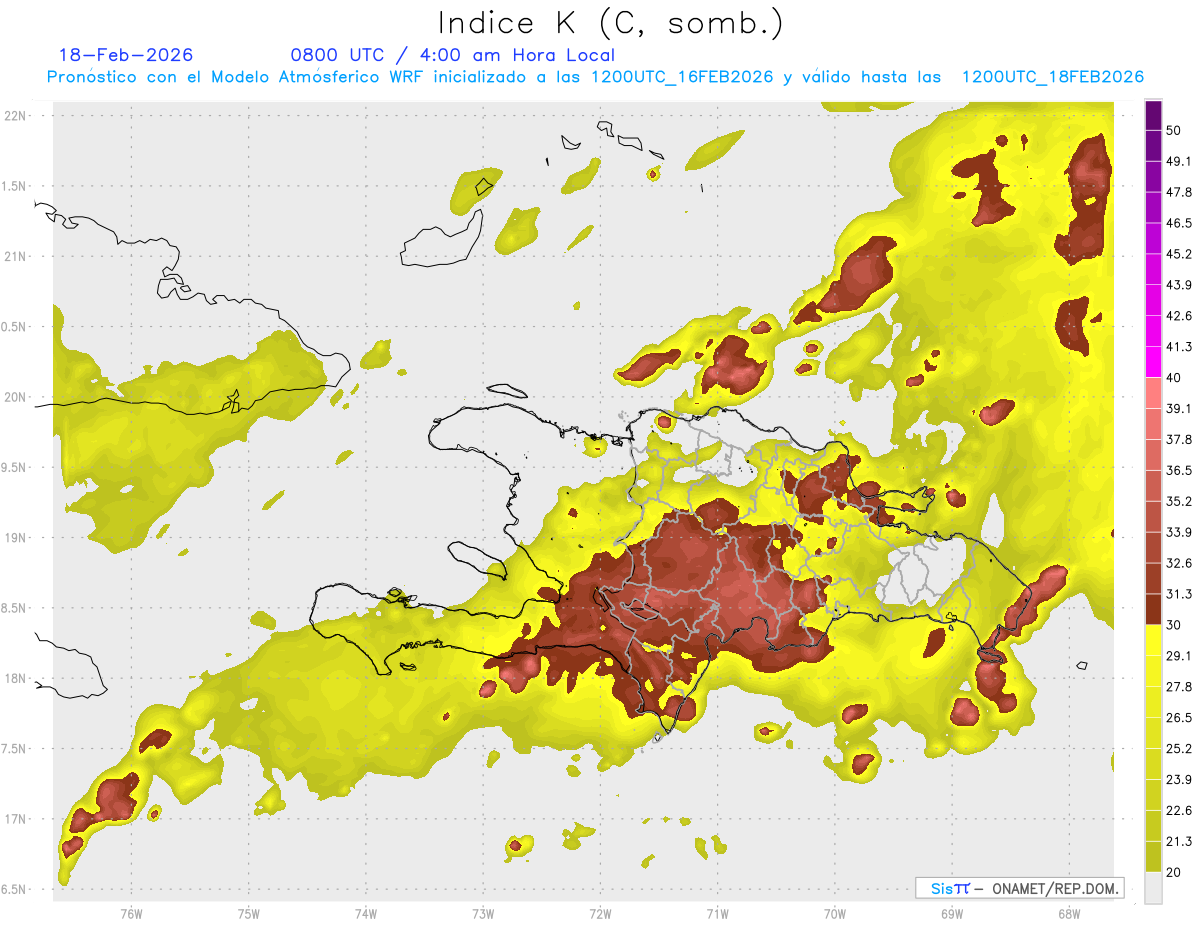Click the colorbar label "49.1"
This screenshot has height=927, width=1200.
(x=1179, y=161)
